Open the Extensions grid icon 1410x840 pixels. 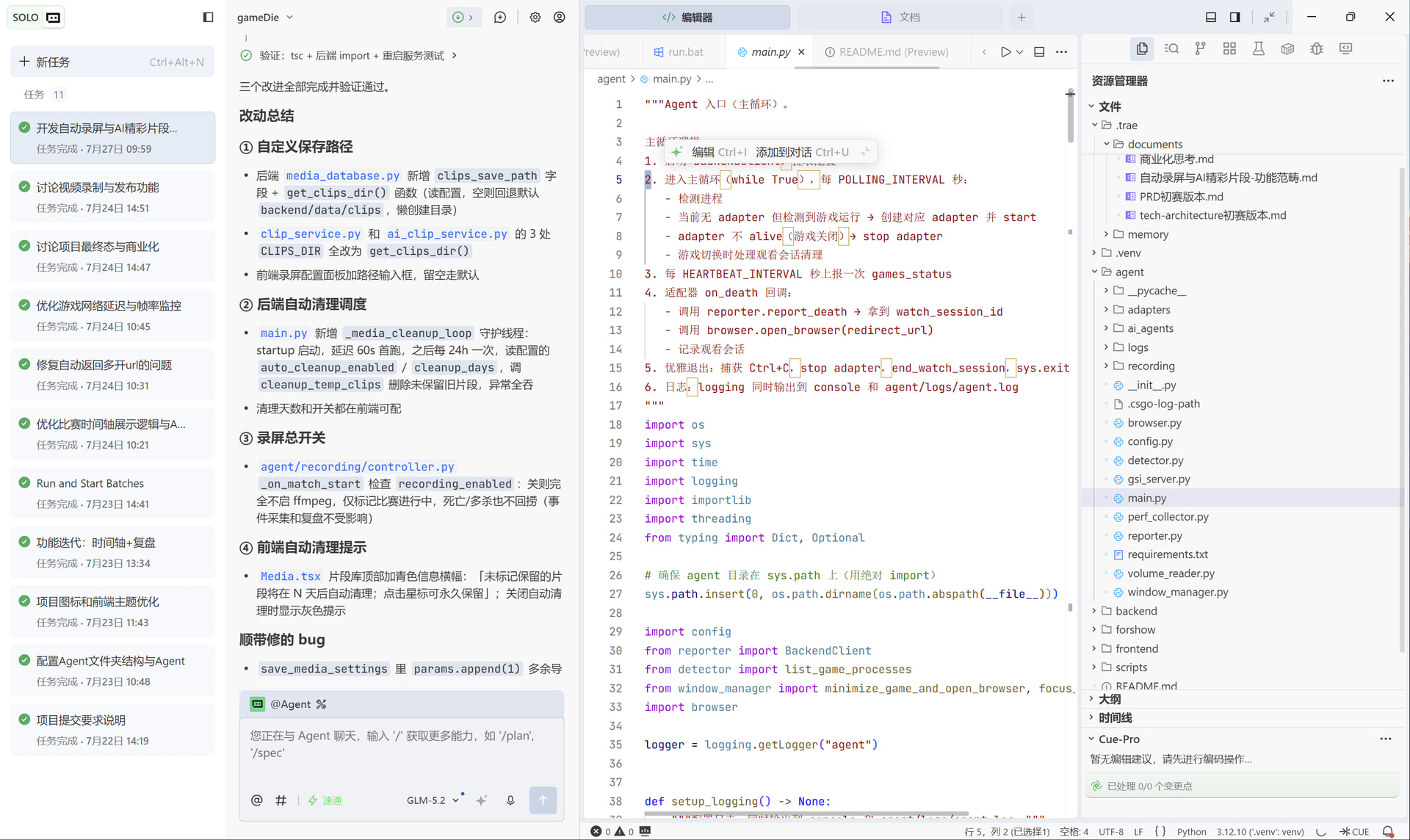click(1229, 48)
